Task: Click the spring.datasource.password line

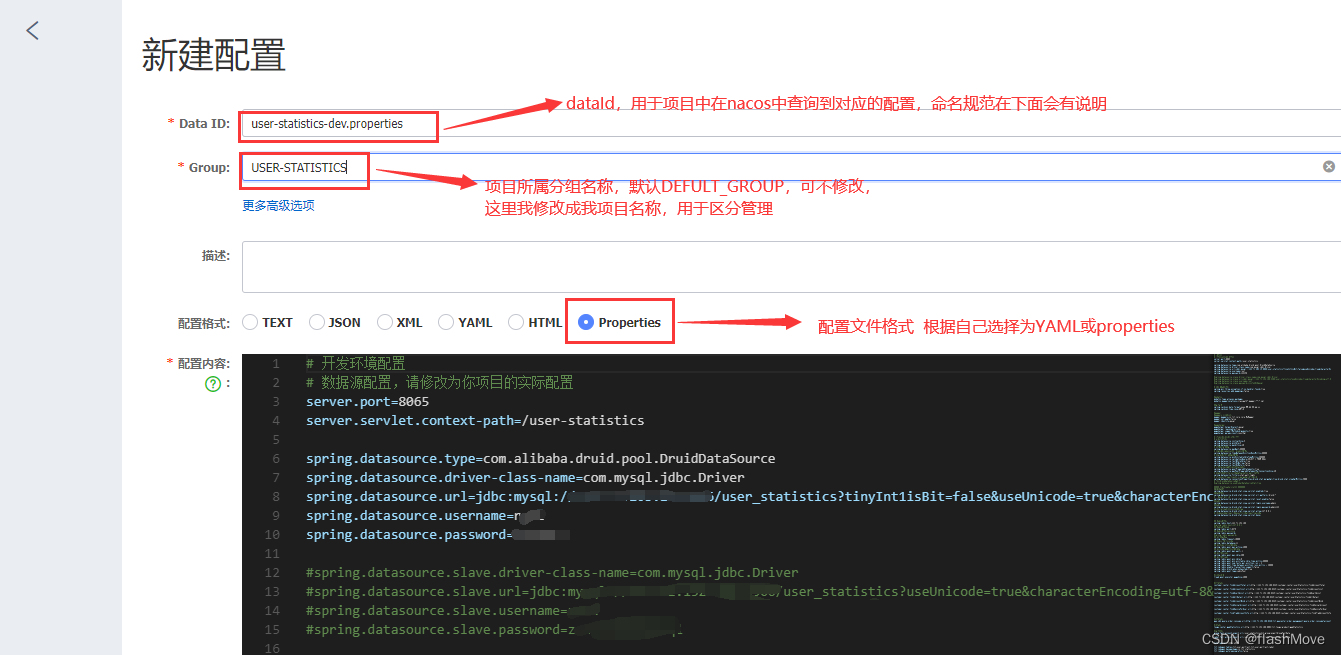Action: 437,534
